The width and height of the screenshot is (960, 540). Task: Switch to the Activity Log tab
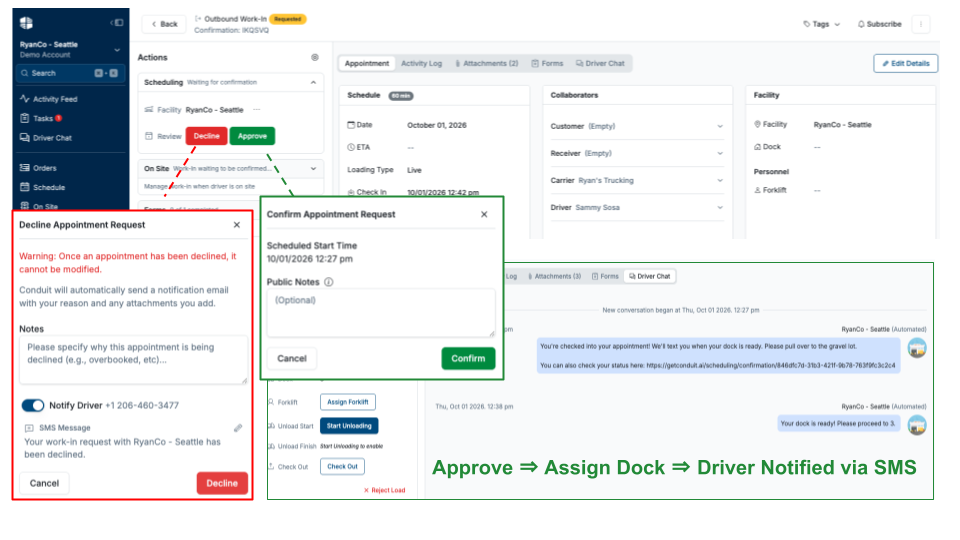click(x=421, y=63)
